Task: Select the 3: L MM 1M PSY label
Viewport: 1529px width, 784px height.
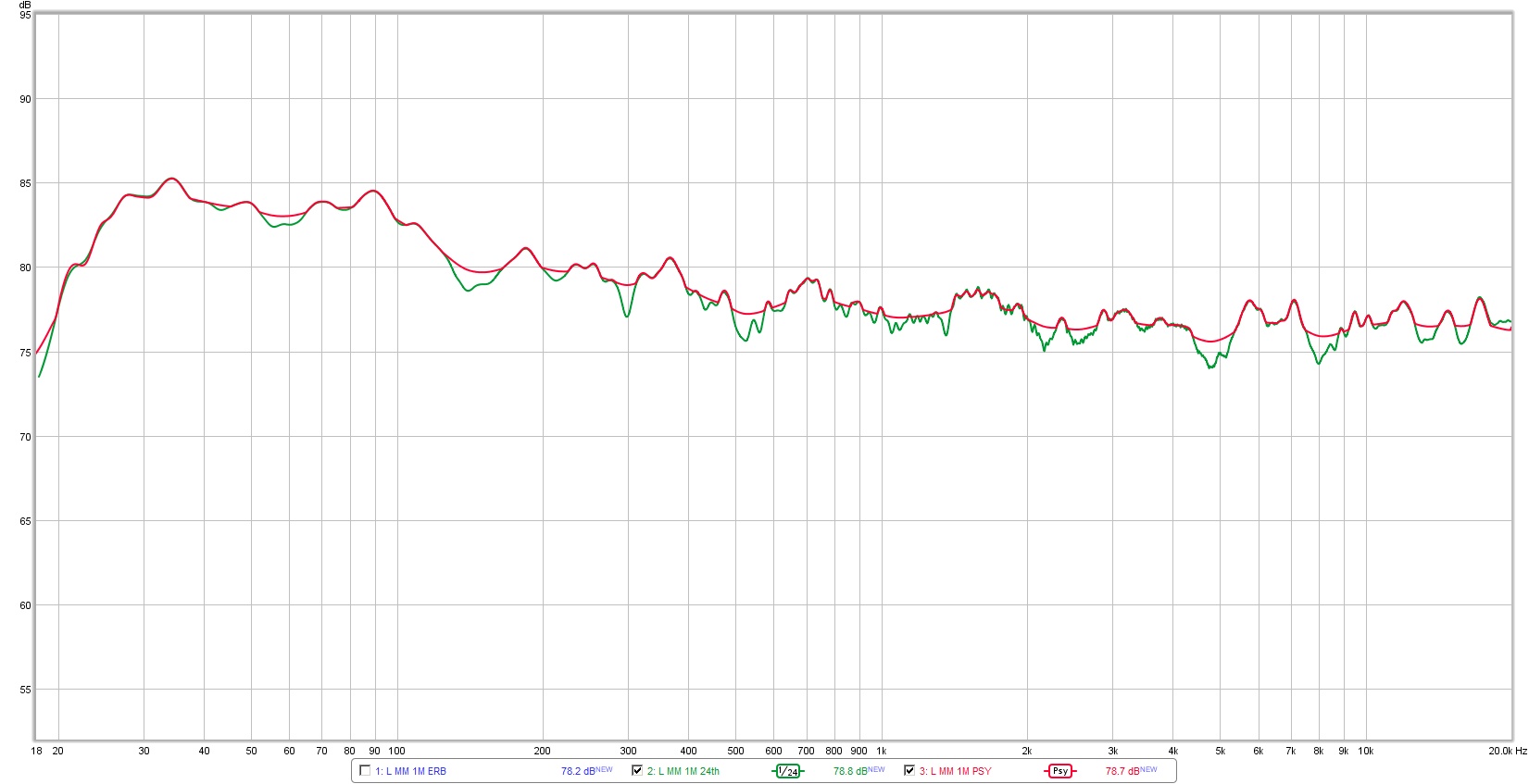Action: [x=956, y=771]
